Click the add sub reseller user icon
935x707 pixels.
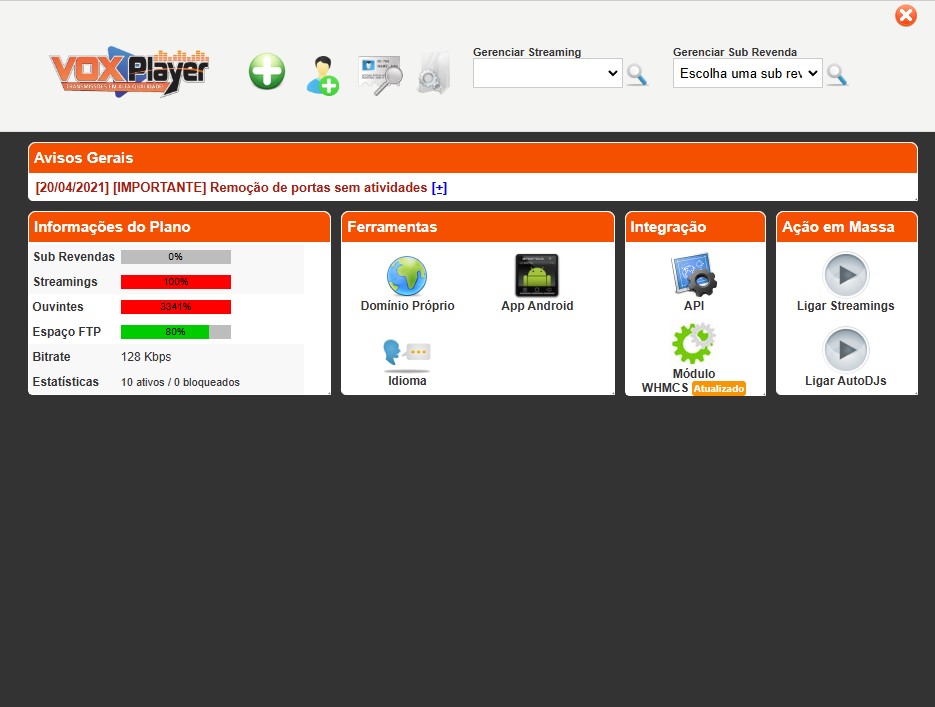(x=322, y=75)
